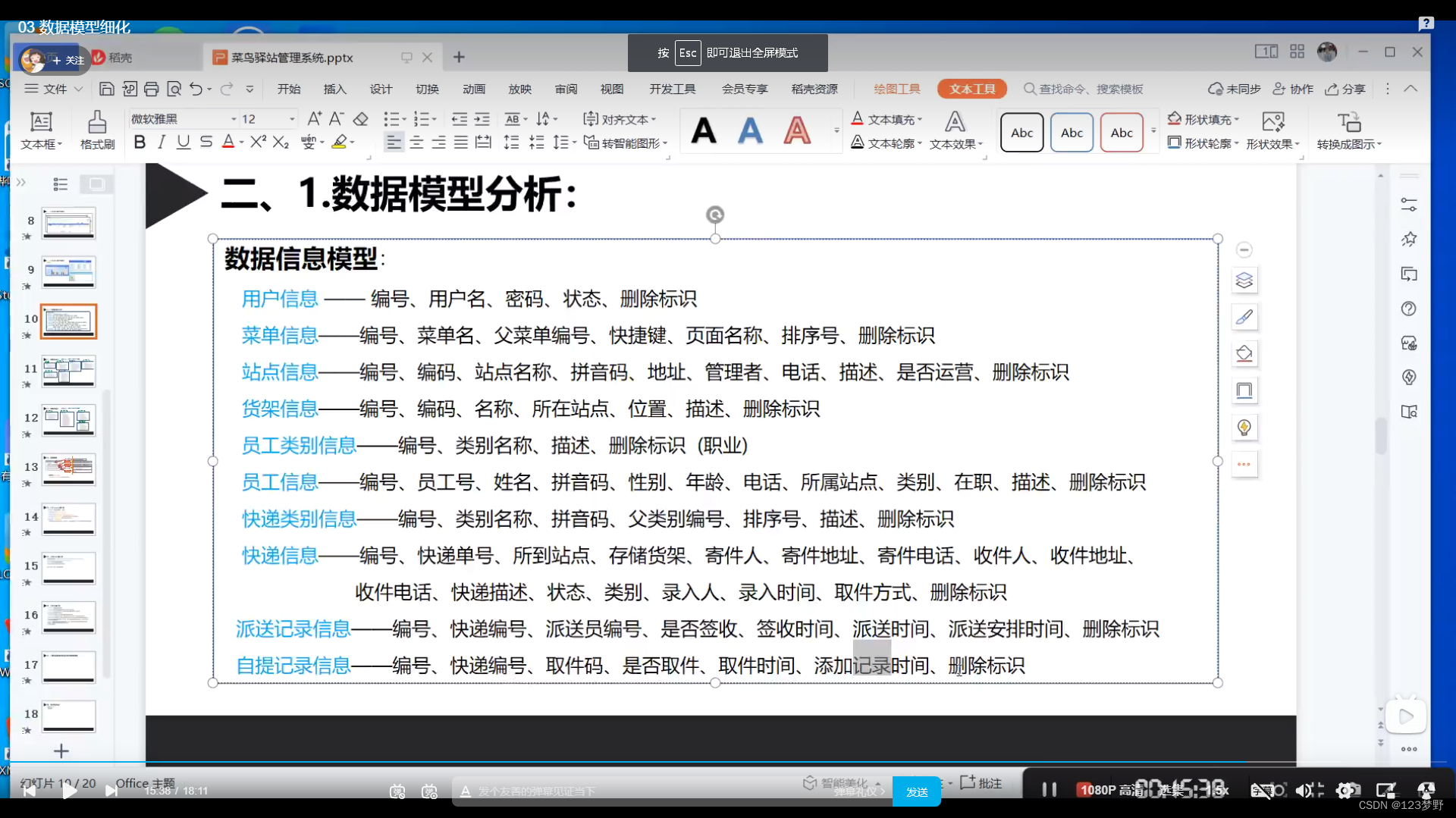Click the 转换成图示 button

point(1349,130)
